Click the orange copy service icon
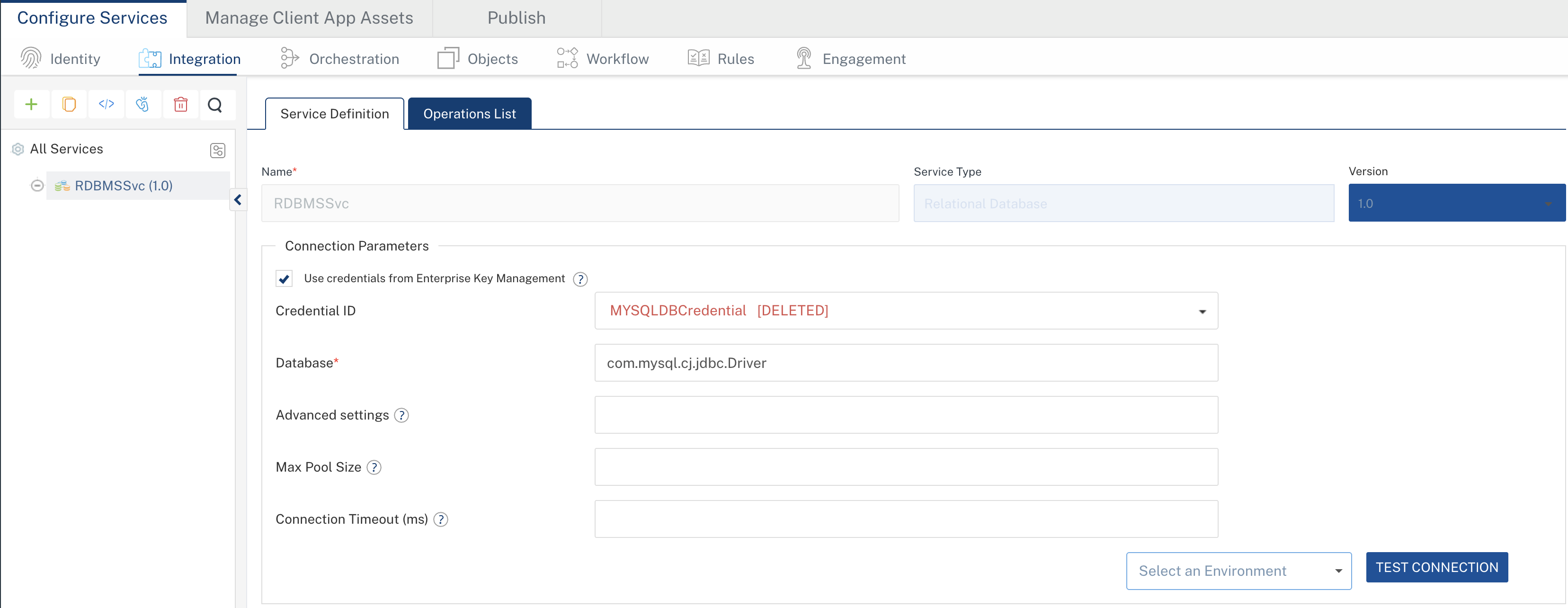Viewport: 1568px width, 608px height. [x=69, y=105]
